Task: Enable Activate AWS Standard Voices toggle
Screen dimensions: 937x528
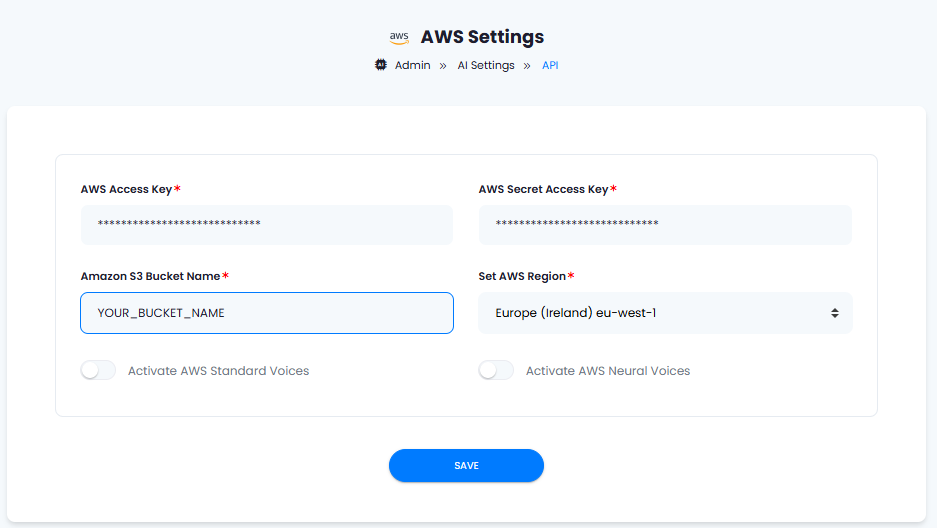Action: point(99,370)
